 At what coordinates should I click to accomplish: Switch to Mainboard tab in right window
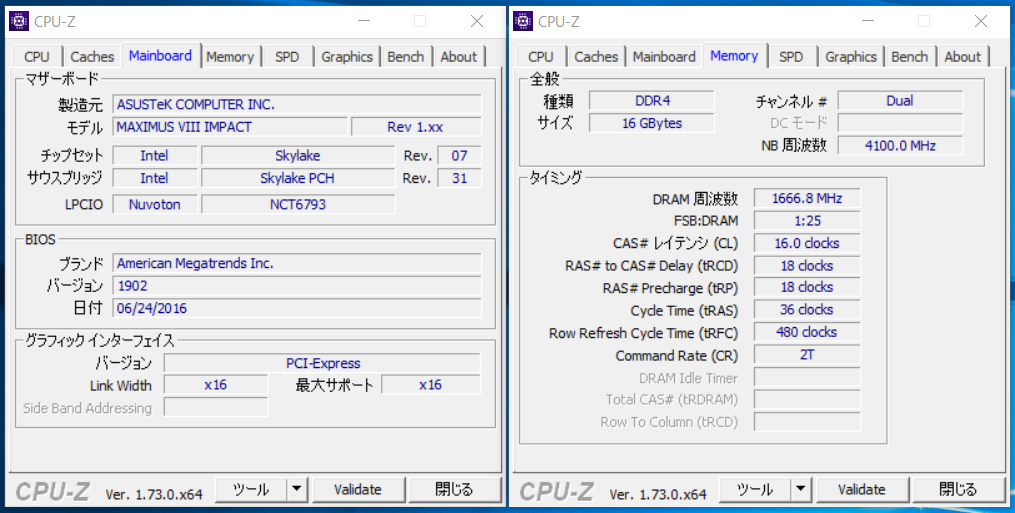click(x=665, y=56)
